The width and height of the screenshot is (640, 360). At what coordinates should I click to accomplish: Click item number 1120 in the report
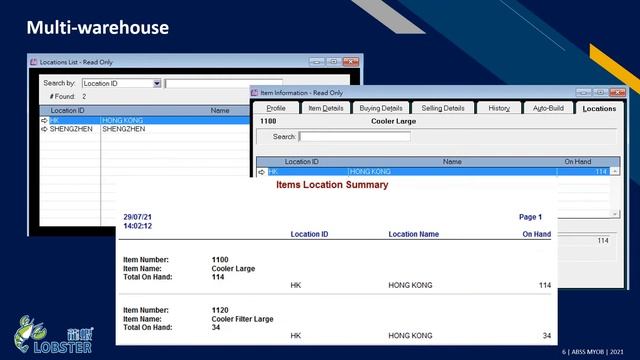click(x=220, y=310)
